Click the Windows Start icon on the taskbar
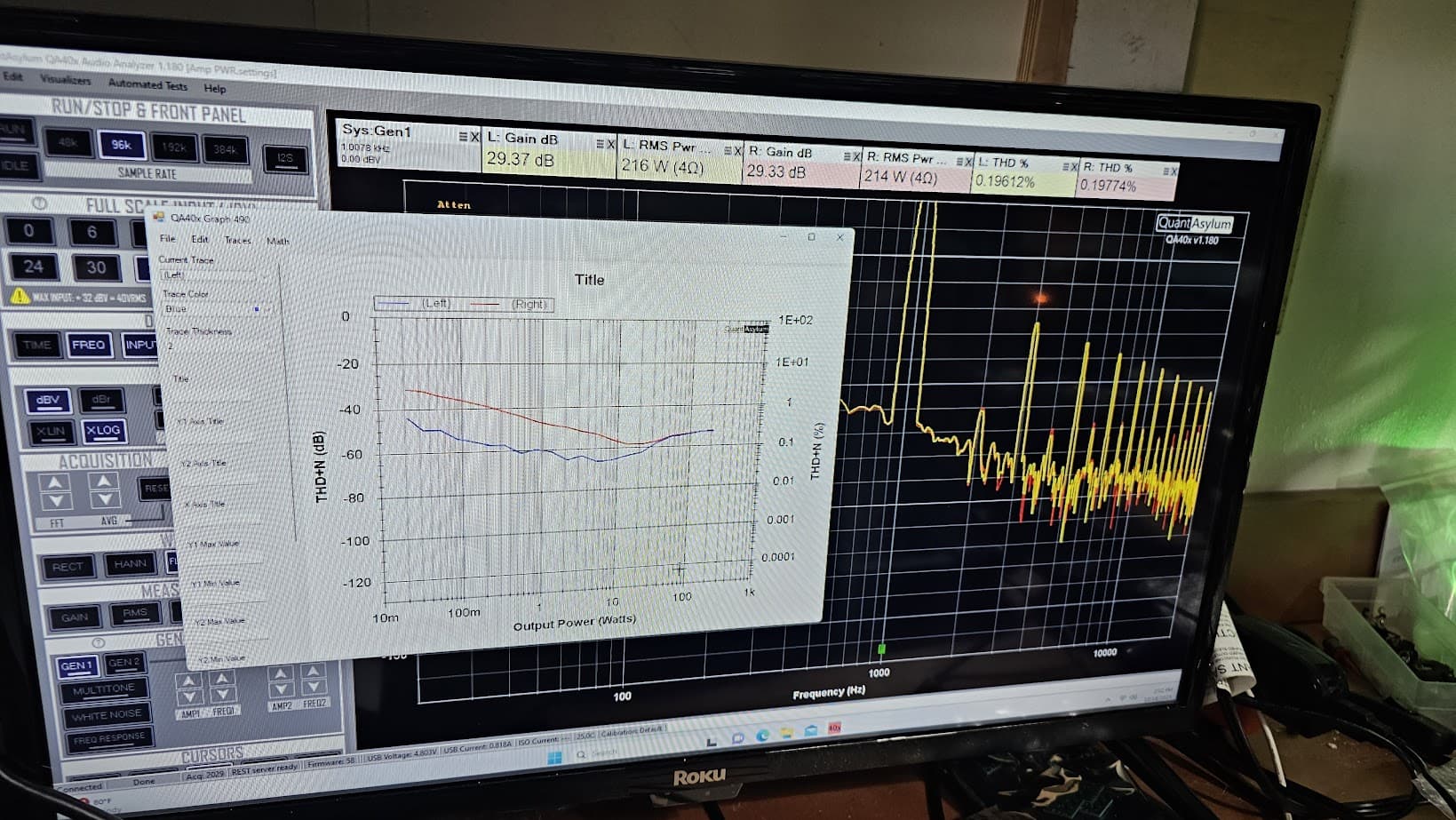The width and height of the screenshot is (1456, 820). (555, 757)
